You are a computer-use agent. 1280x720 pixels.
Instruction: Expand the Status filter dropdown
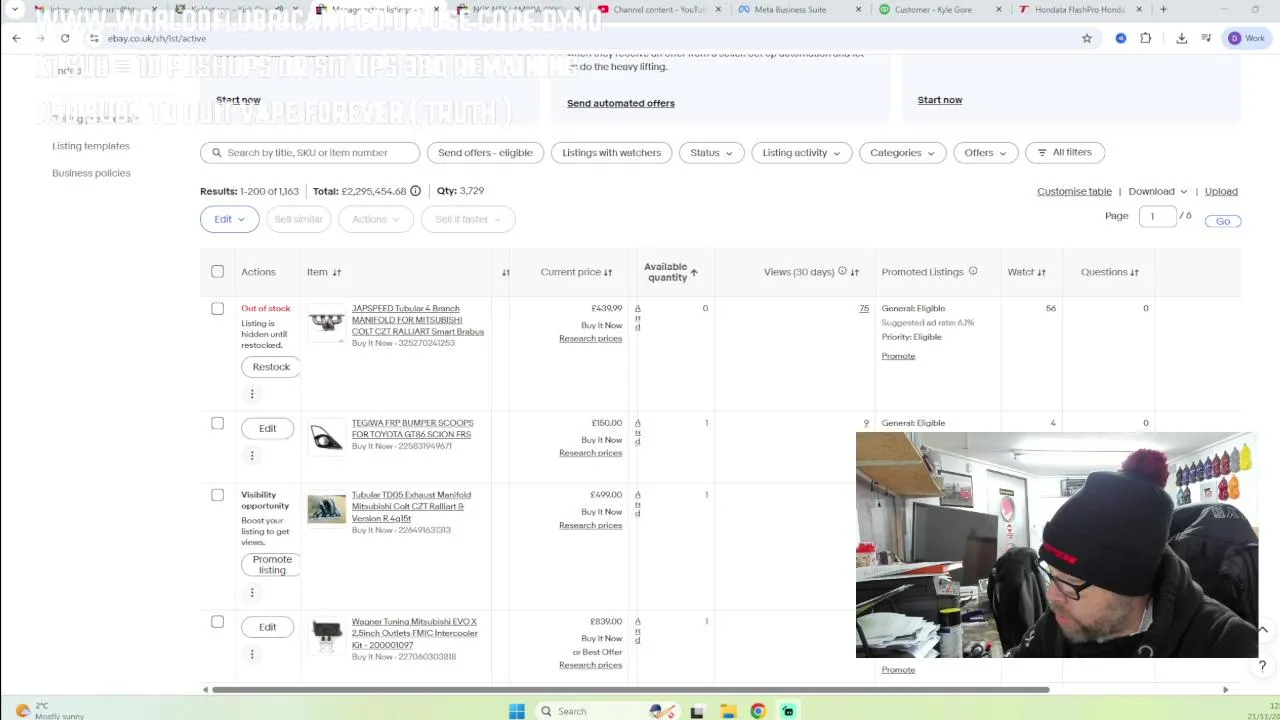[711, 153]
